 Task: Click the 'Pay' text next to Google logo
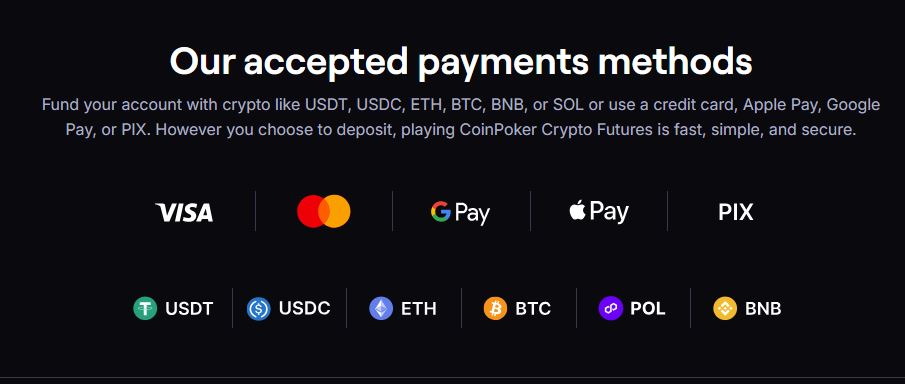472,214
